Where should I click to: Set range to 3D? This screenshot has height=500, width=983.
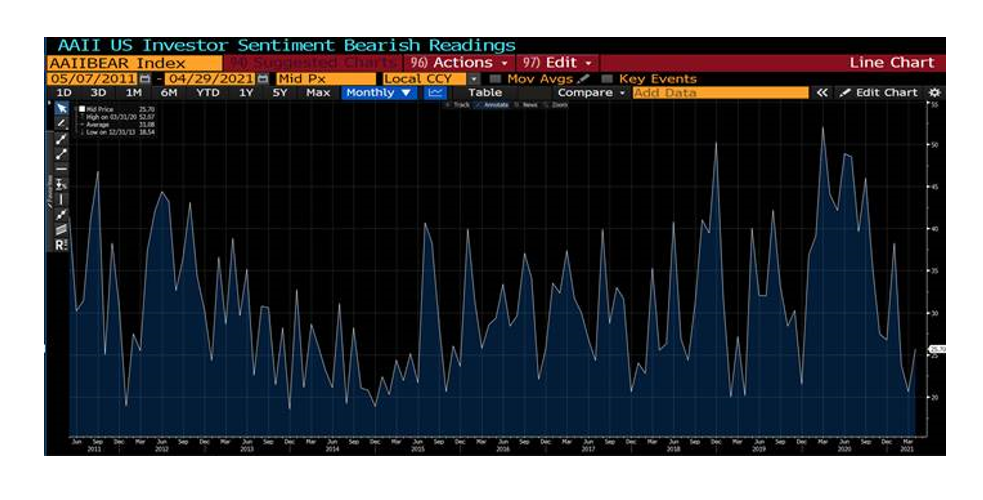click(98, 93)
